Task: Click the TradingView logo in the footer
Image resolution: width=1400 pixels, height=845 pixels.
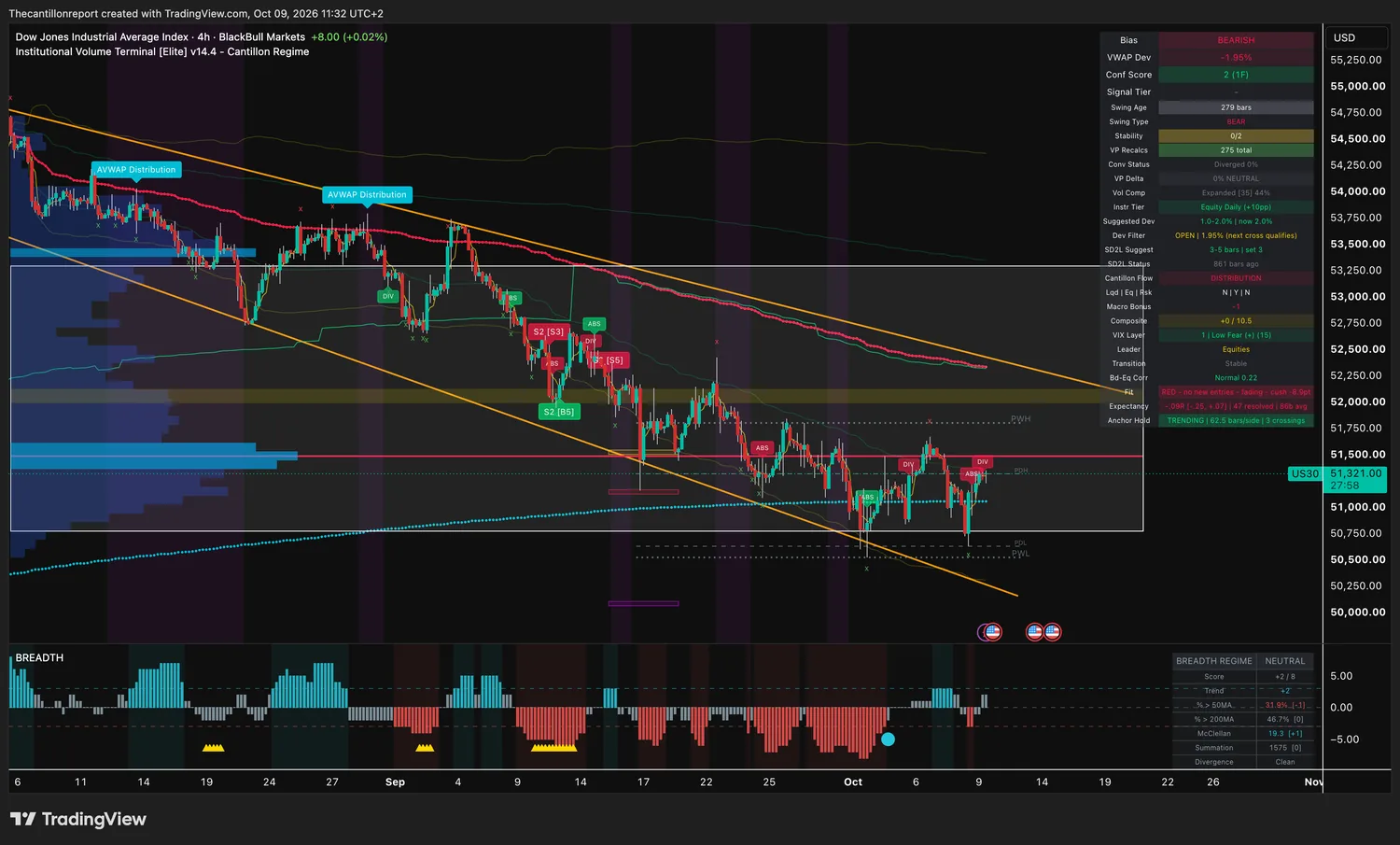Action: click(78, 819)
